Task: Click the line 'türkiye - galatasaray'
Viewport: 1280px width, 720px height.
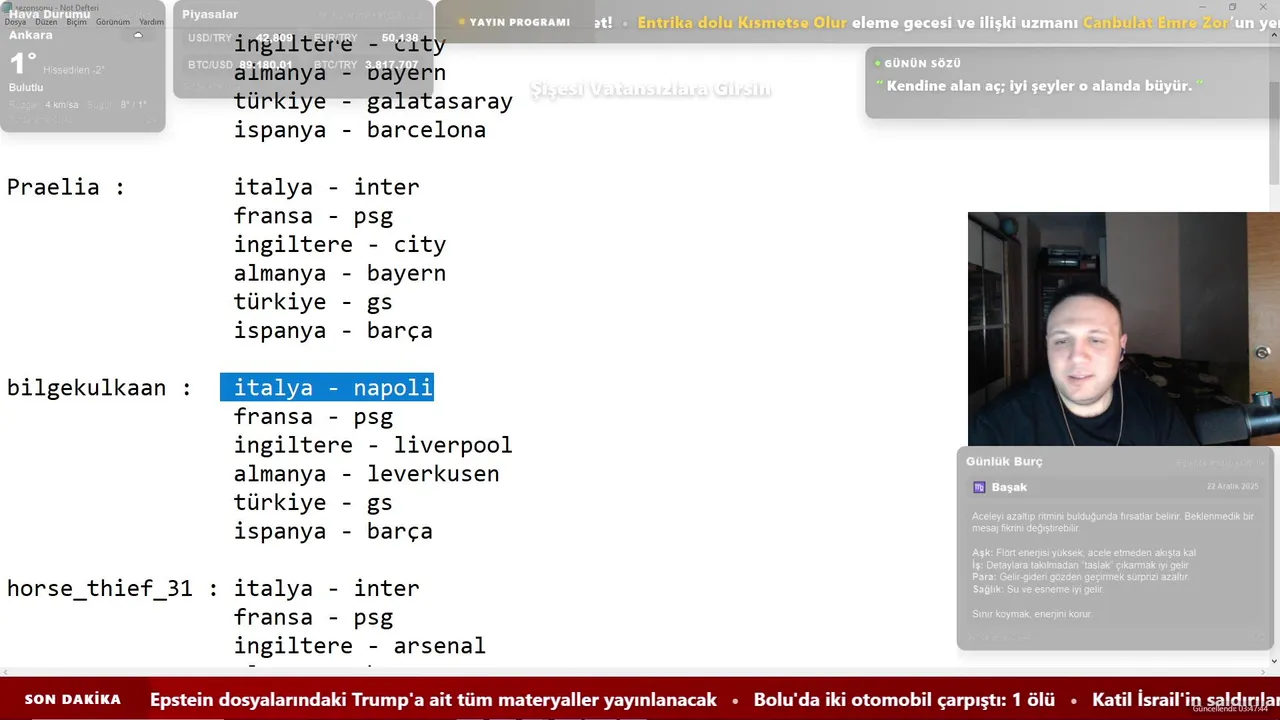Action: 373,101
